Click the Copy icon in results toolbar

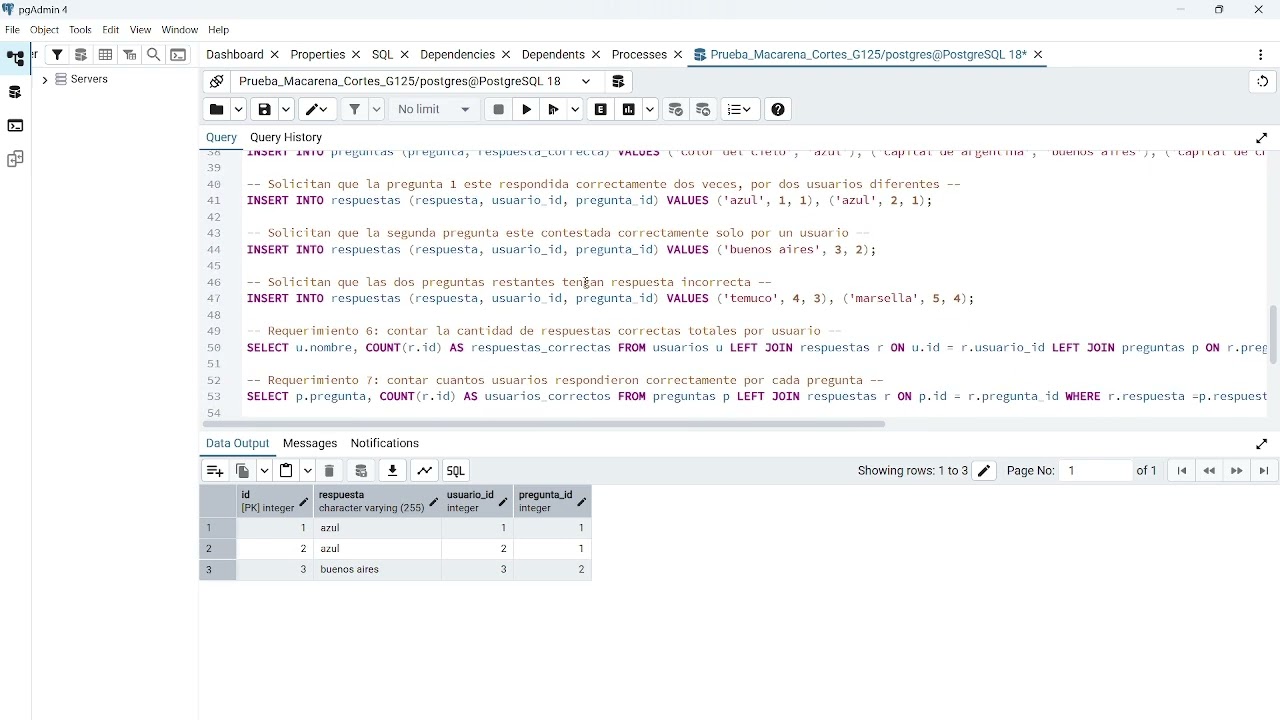pyautogui.click(x=243, y=471)
